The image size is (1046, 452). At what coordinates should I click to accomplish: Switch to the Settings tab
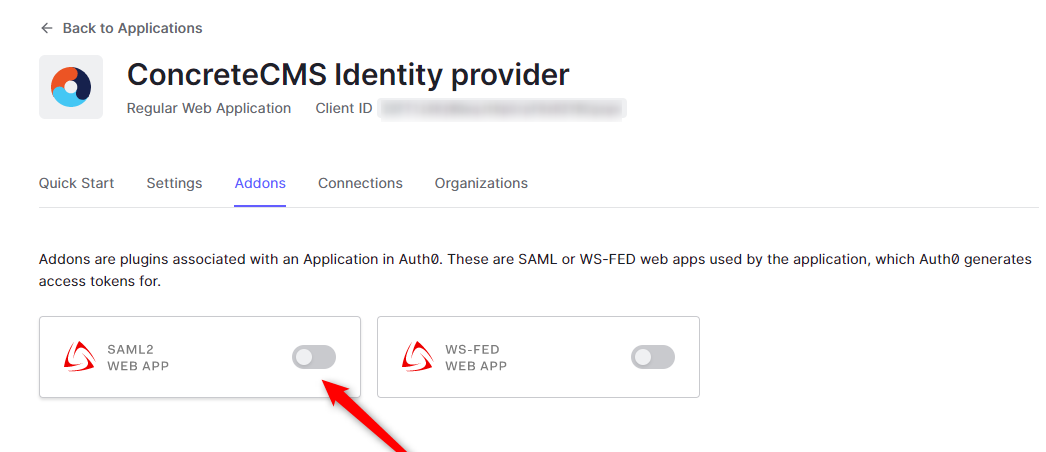coord(174,183)
